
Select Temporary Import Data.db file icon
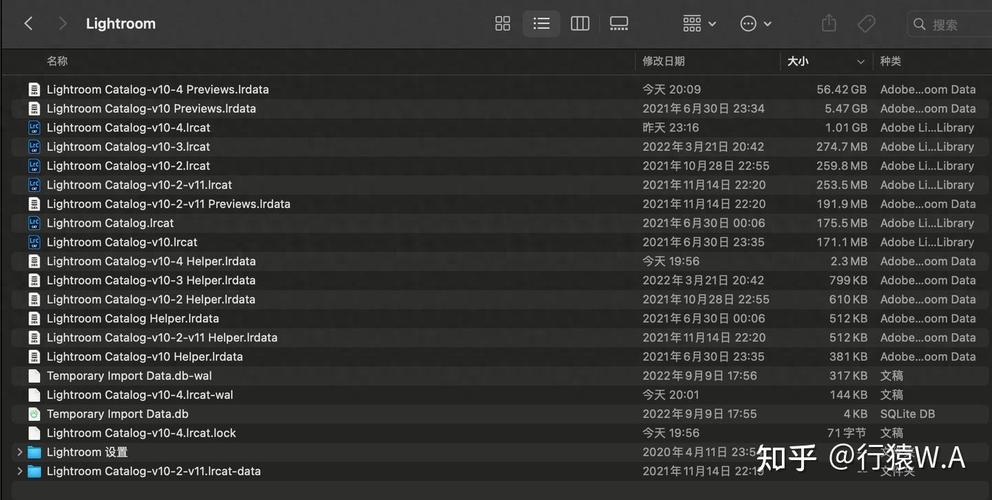34,414
